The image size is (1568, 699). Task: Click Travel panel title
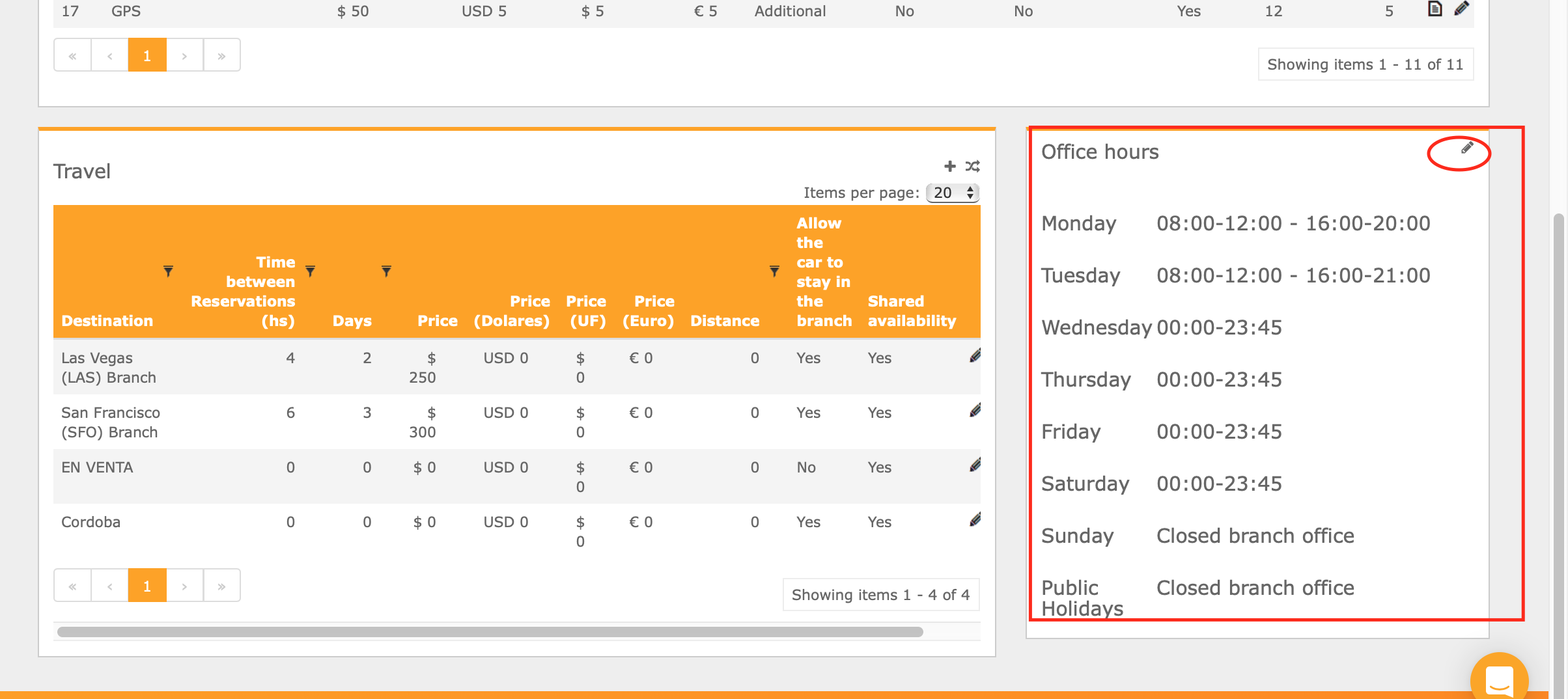point(81,171)
